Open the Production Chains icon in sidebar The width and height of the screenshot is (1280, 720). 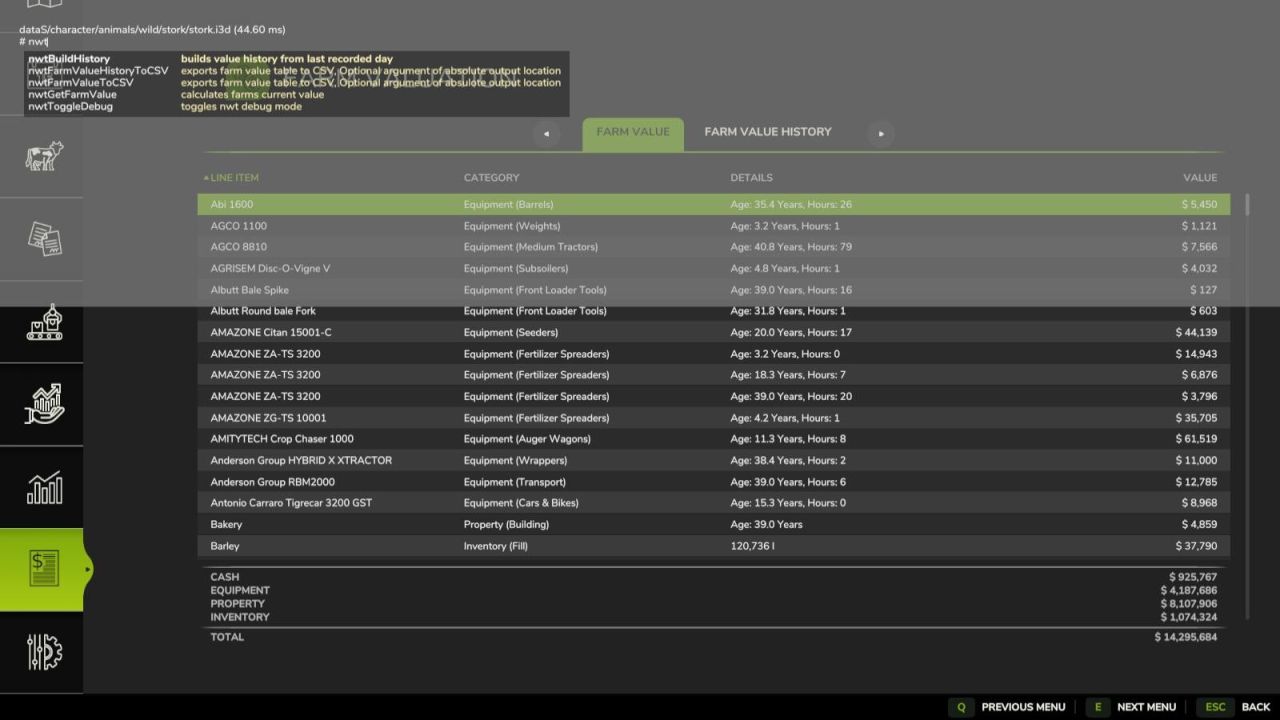(43, 322)
